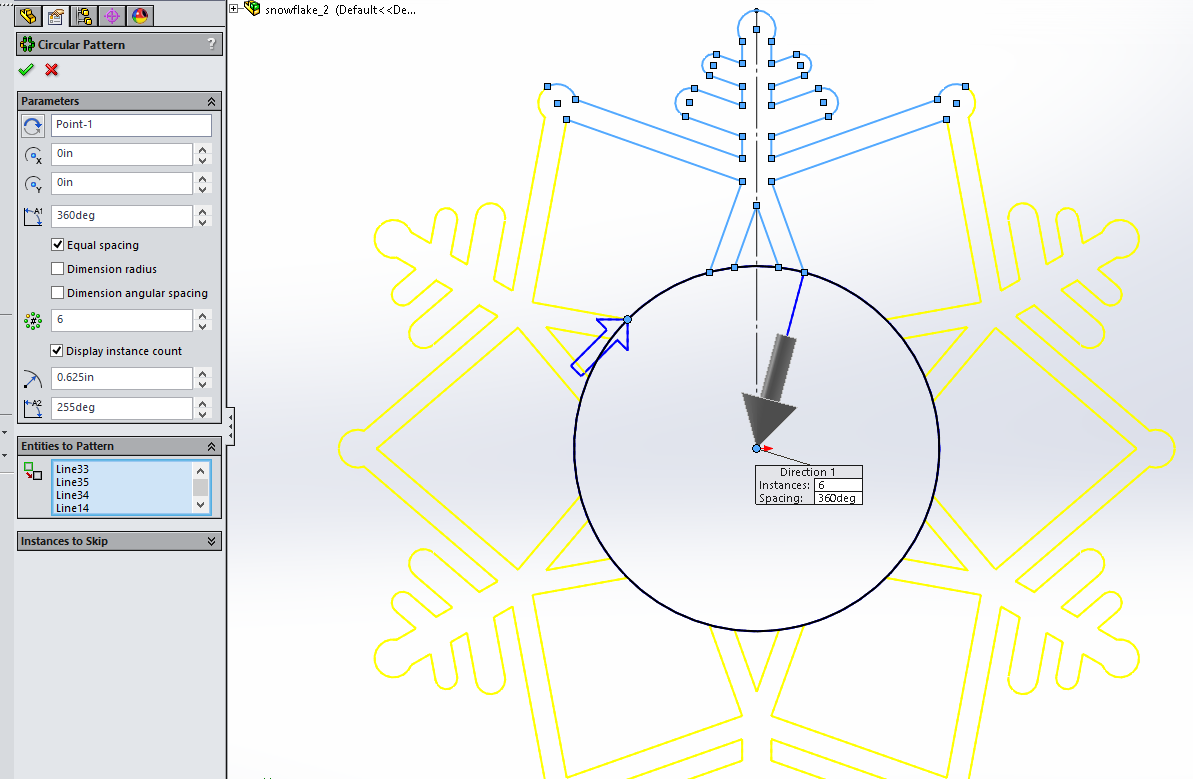Click the snowflake_2 part icon in flyout tree
This screenshot has width=1193, height=779.
[252, 8]
